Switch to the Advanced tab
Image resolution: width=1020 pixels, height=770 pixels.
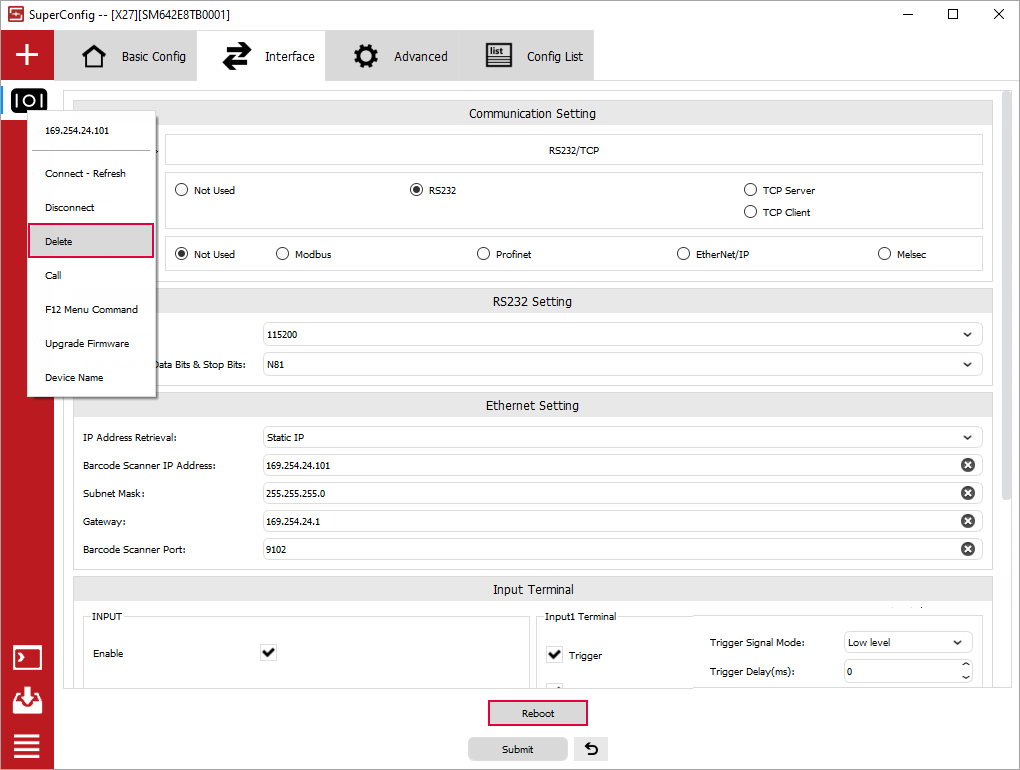pyautogui.click(x=401, y=56)
